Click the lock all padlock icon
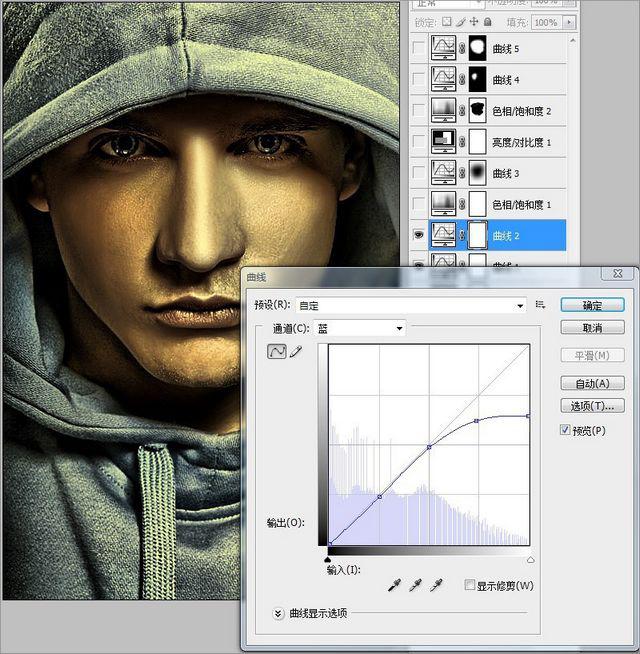This screenshot has height=654, width=640. click(488, 21)
